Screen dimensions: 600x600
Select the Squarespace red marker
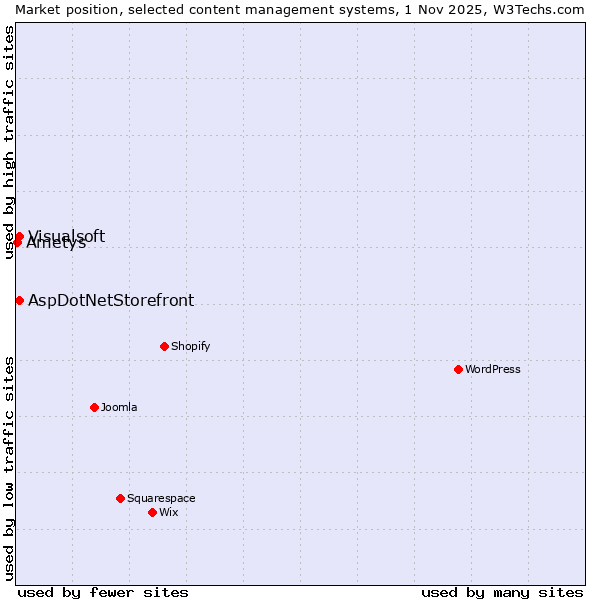(120, 498)
